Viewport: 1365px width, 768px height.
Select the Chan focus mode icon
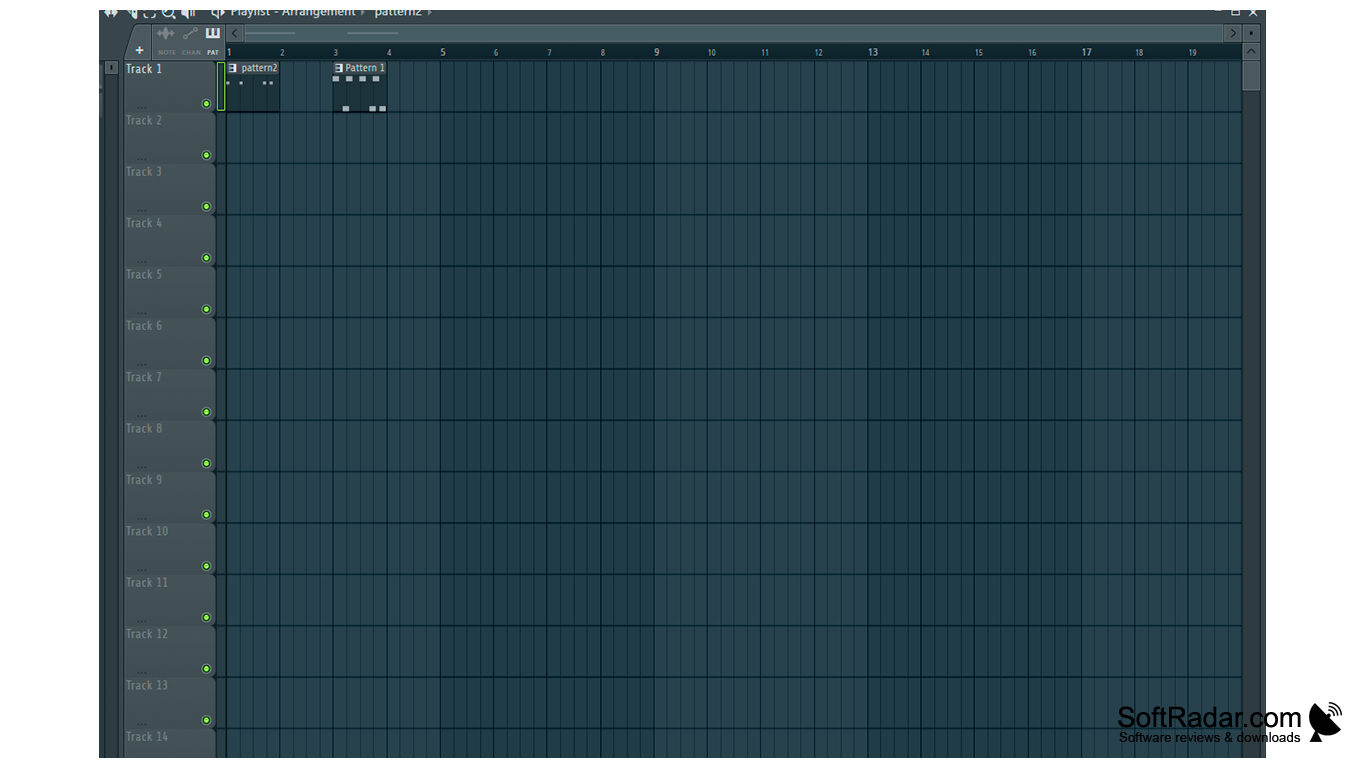pos(190,34)
